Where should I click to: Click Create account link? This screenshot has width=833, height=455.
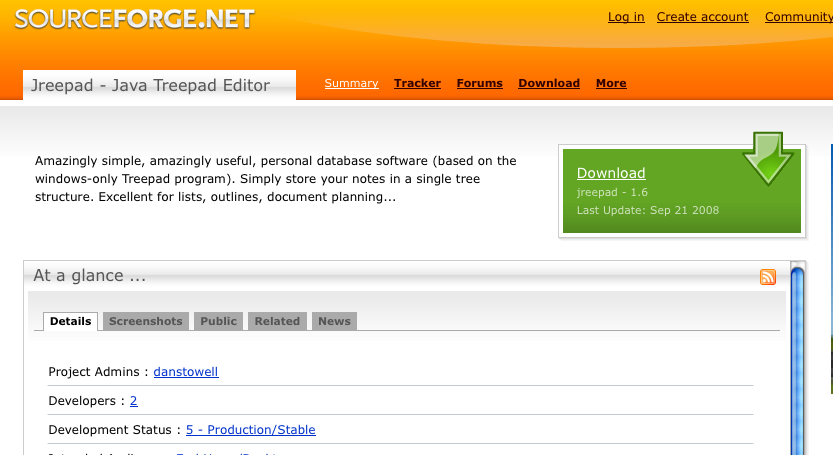click(x=702, y=17)
